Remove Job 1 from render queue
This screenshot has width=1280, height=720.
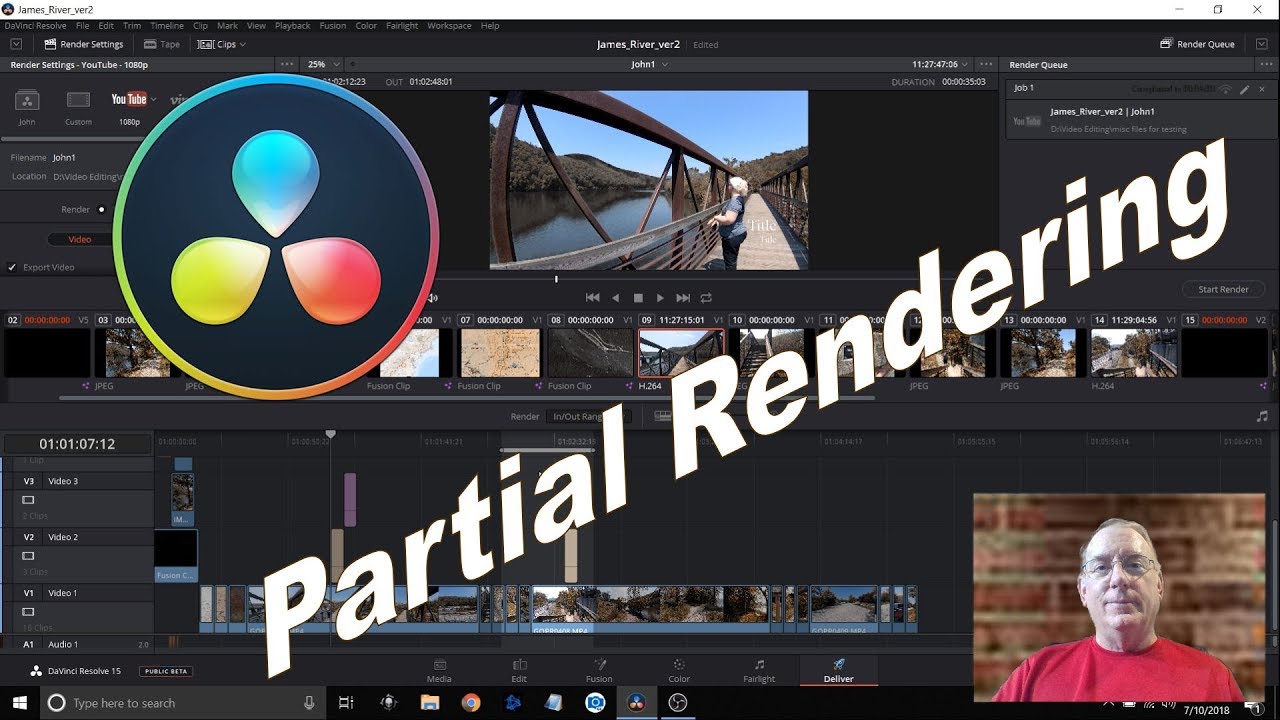(1262, 89)
